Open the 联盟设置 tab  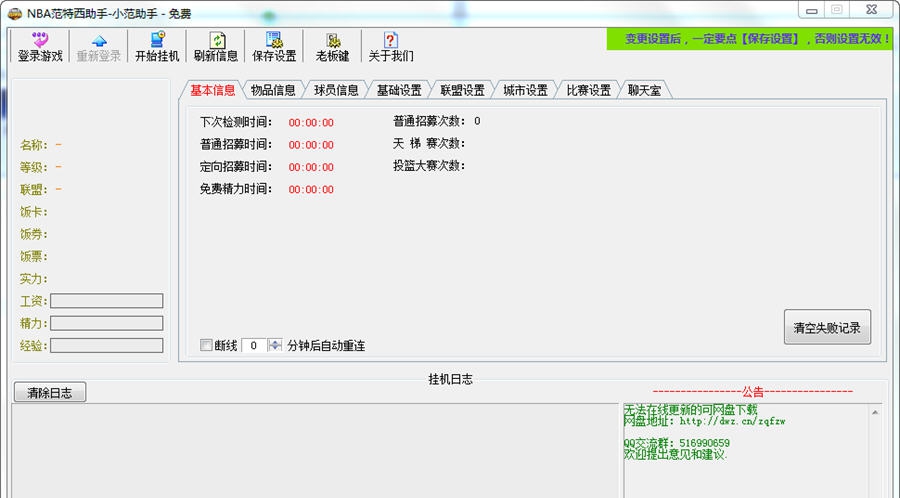[x=463, y=90]
